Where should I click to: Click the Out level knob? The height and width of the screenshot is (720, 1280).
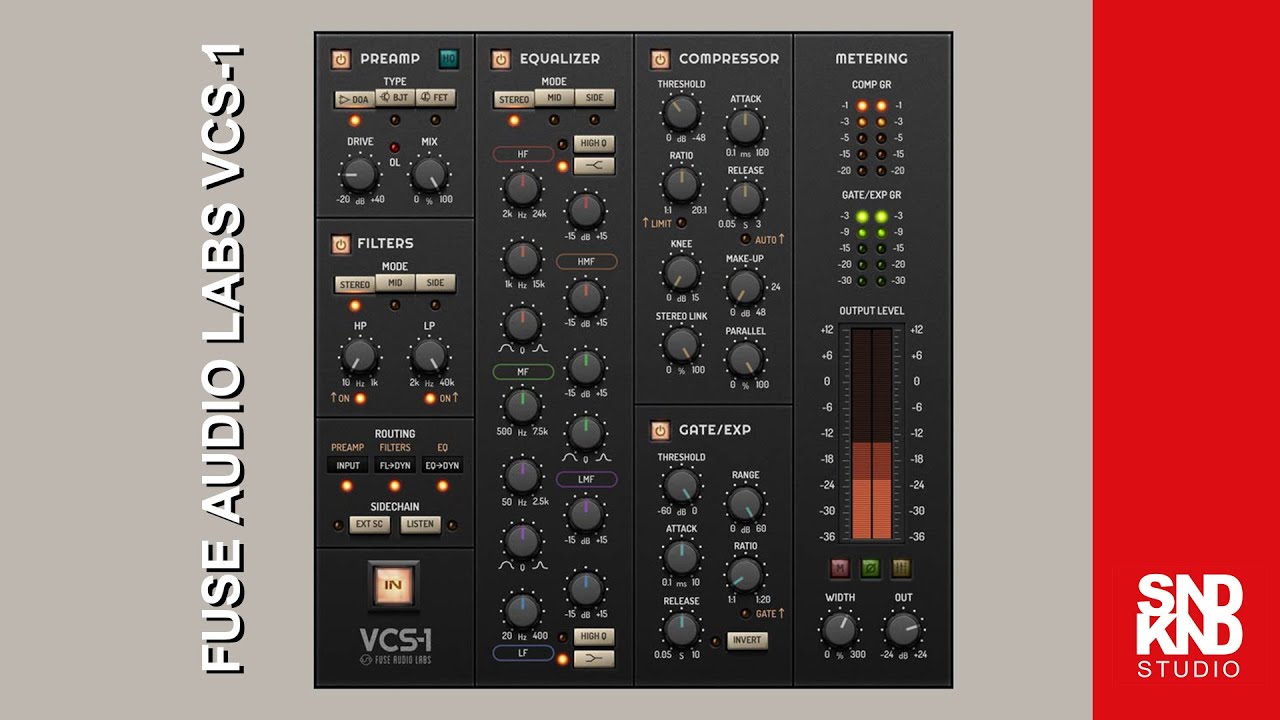pos(902,629)
